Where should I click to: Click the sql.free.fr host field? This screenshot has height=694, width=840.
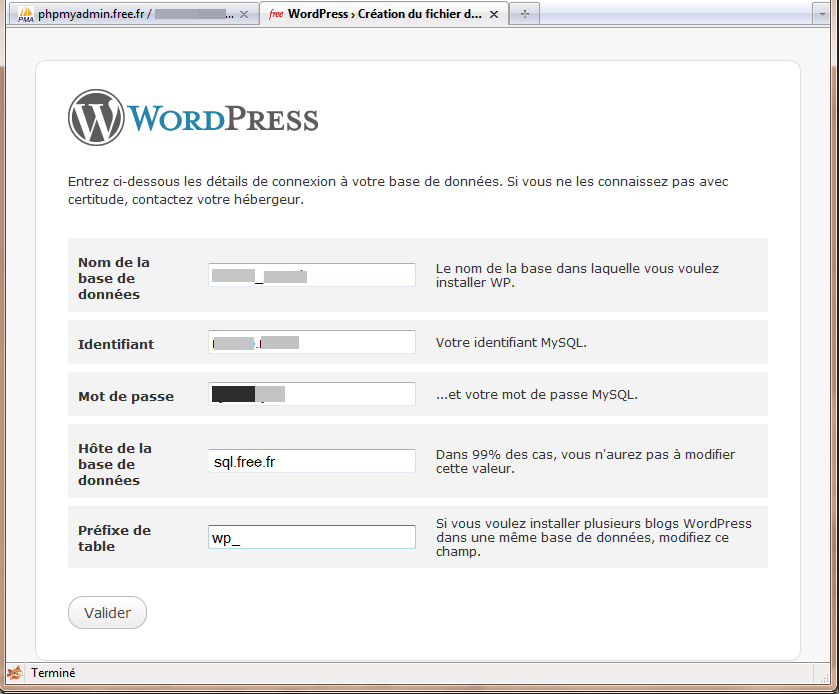(312, 461)
